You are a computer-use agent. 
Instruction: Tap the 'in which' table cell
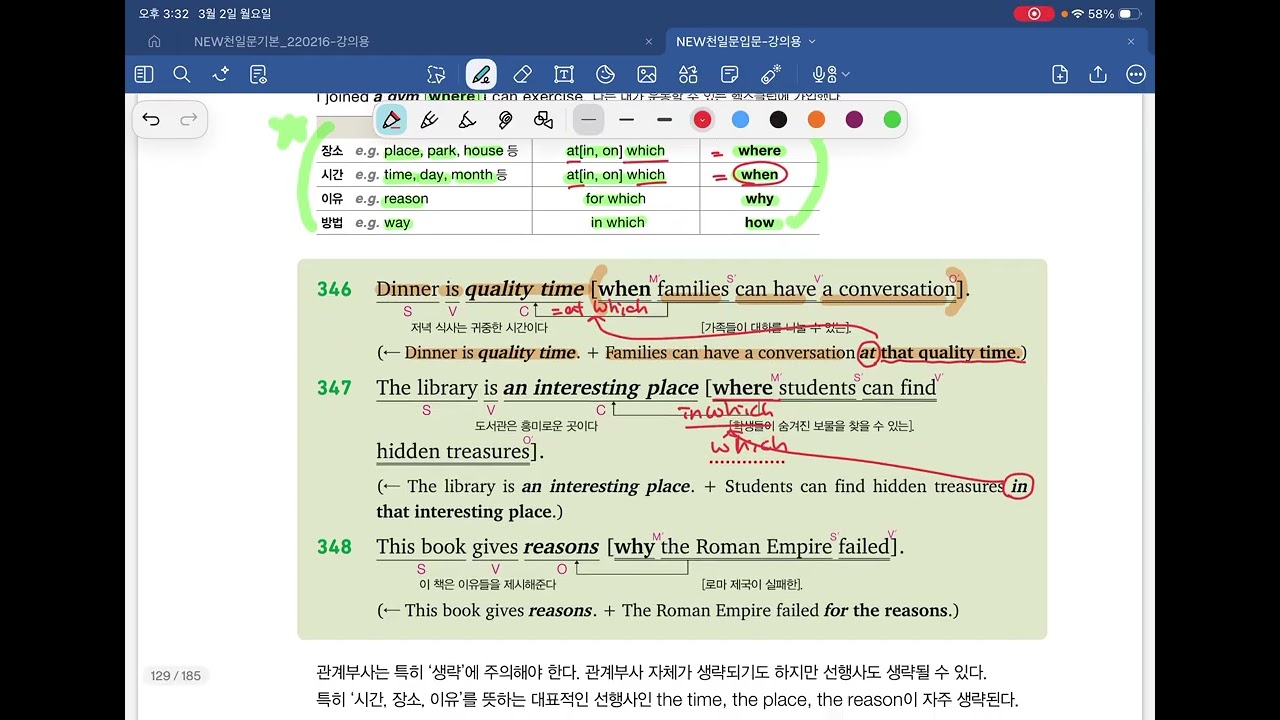[617, 223]
